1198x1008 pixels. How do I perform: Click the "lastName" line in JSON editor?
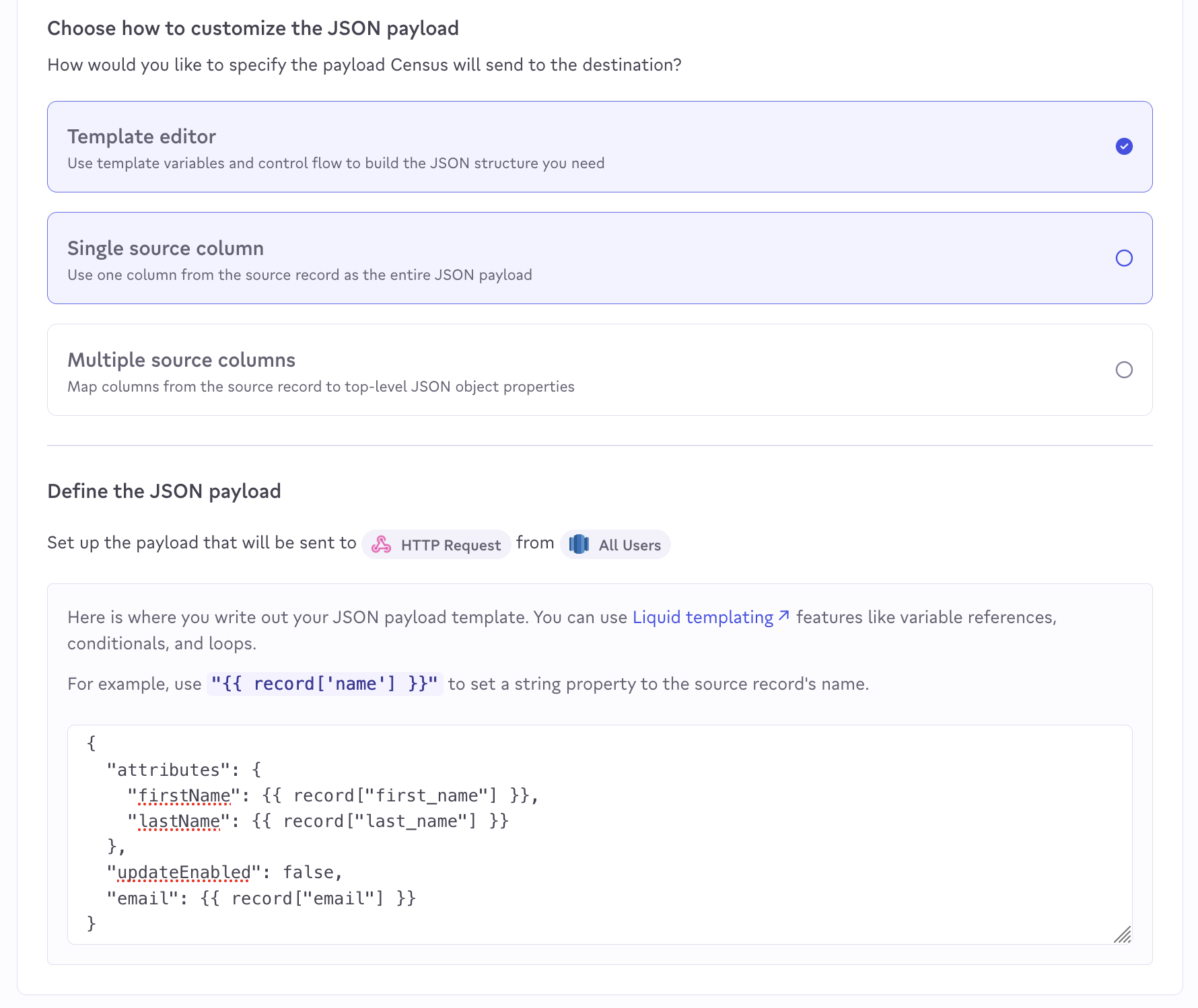click(318, 821)
